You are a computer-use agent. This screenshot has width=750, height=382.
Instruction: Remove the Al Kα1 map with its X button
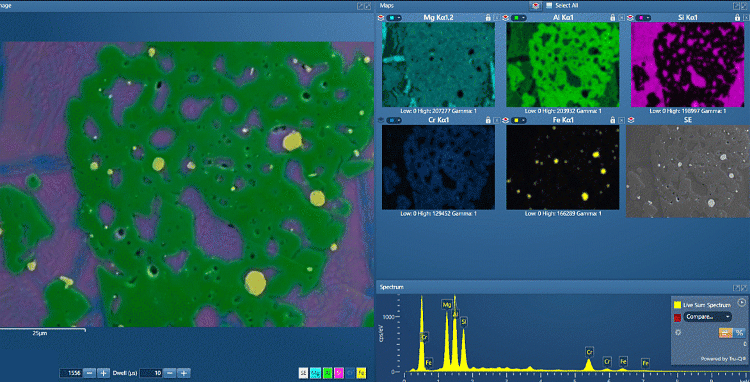621,17
